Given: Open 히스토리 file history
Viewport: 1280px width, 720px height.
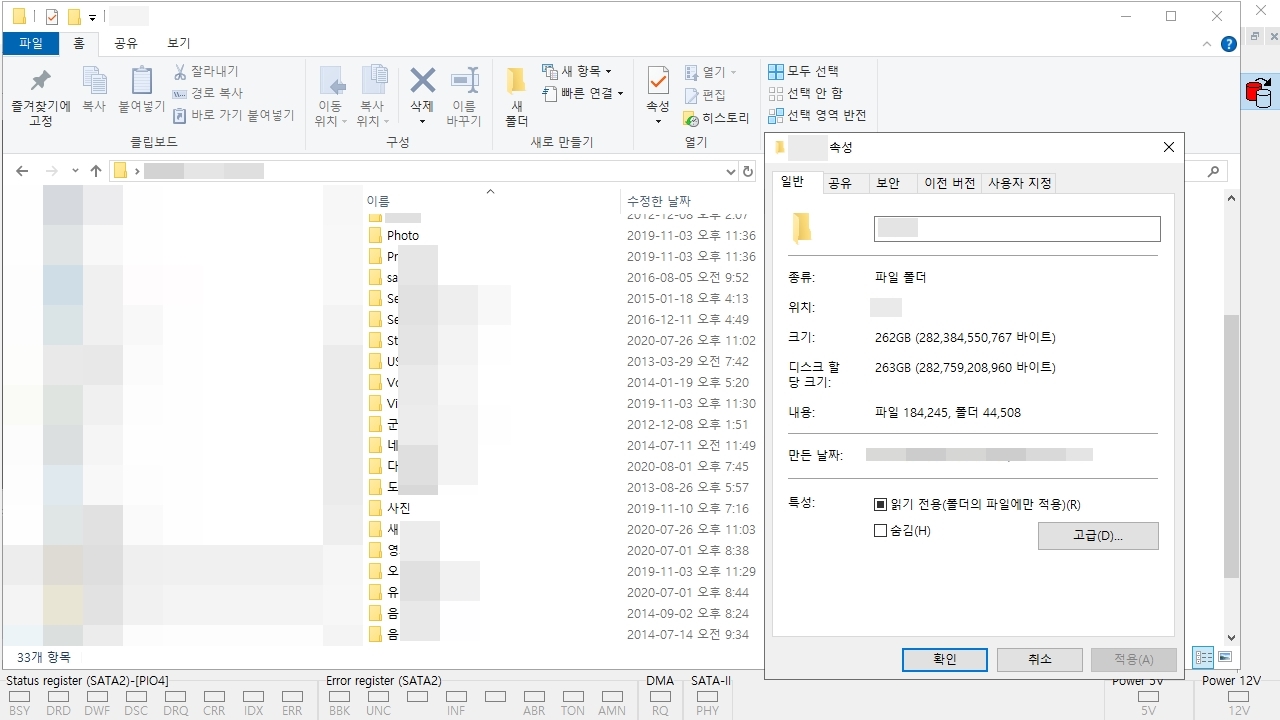Looking at the screenshot, I should coord(716,118).
